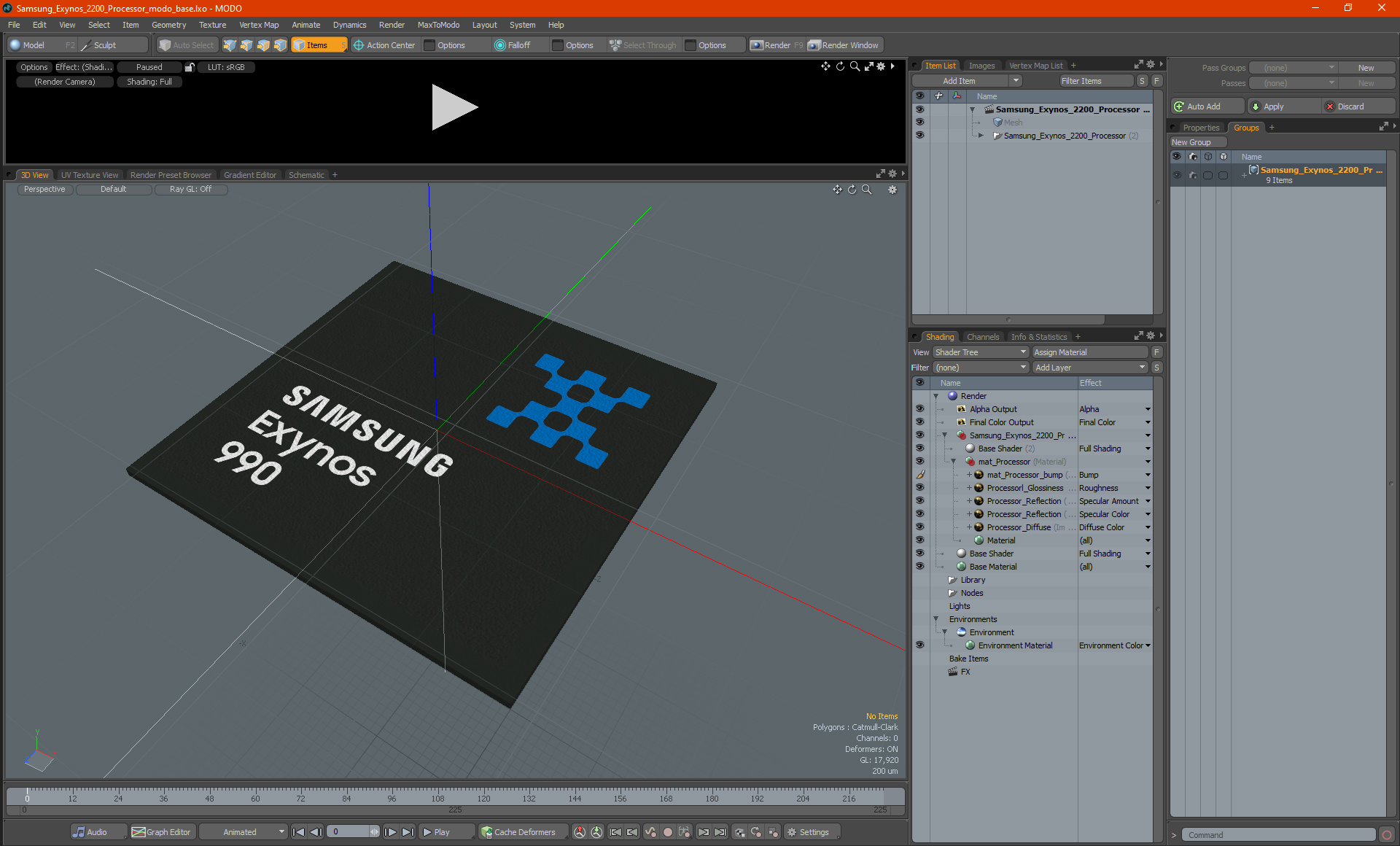Open 3D viewport gear settings

coord(892,190)
